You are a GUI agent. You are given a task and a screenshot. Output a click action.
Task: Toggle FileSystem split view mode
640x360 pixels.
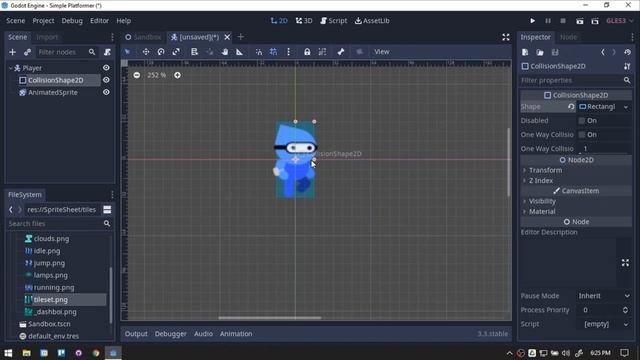[x=107, y=209]
